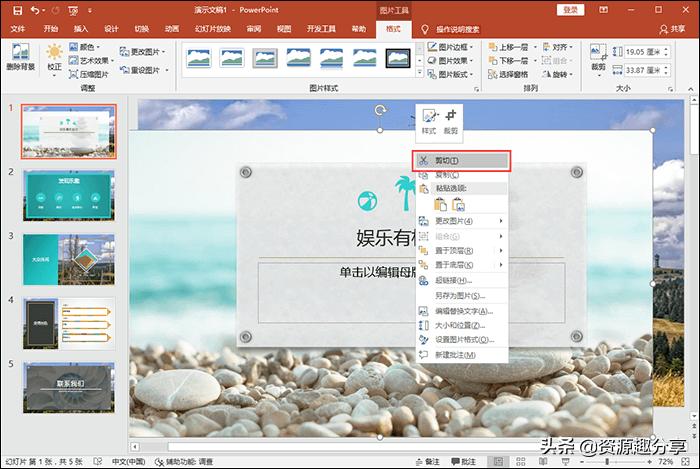The width and height of the screenshot is (700, 469).
Task: Click Notes (备注) in status bar
Action: (x=427, y=461)
